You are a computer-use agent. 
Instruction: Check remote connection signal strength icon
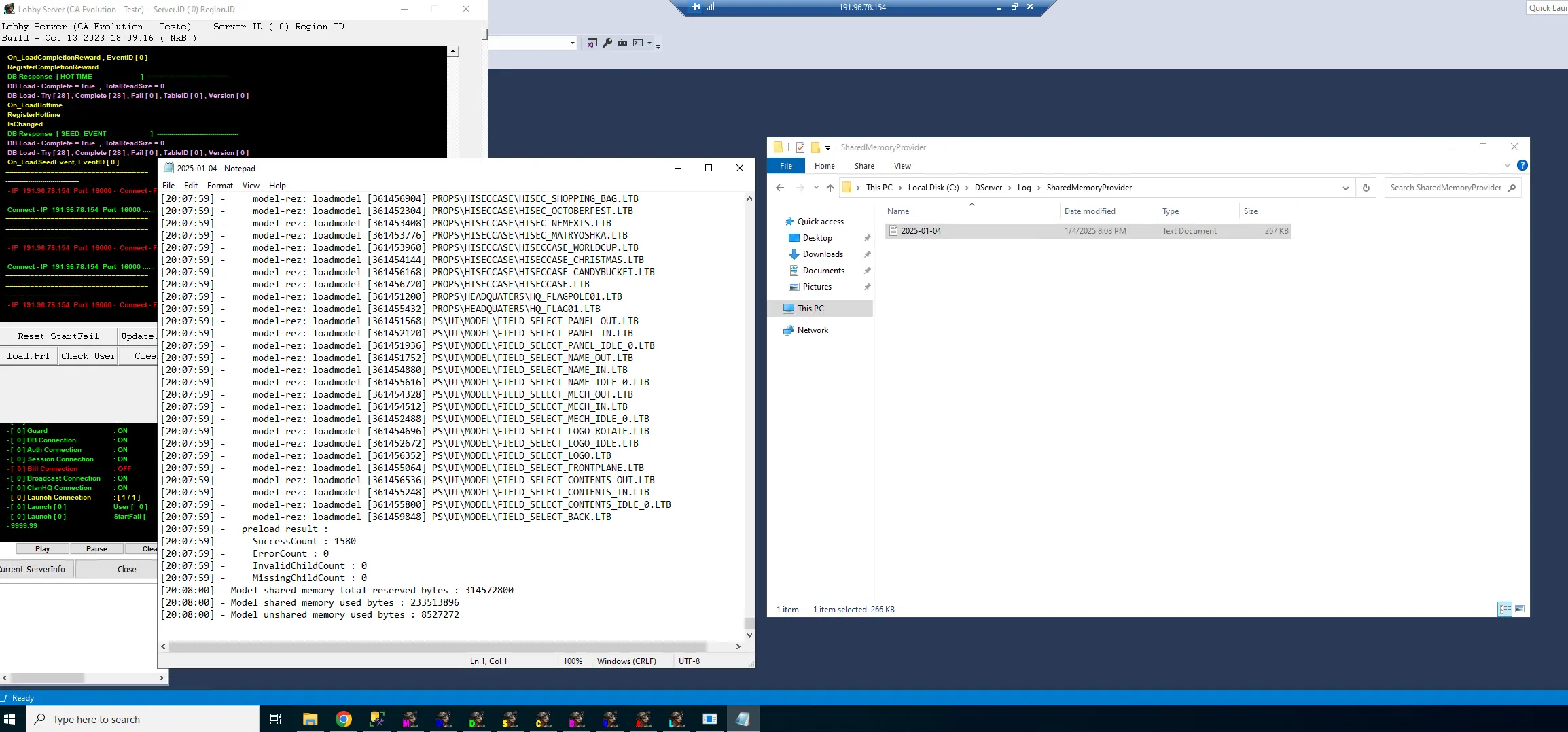point(710,7)
